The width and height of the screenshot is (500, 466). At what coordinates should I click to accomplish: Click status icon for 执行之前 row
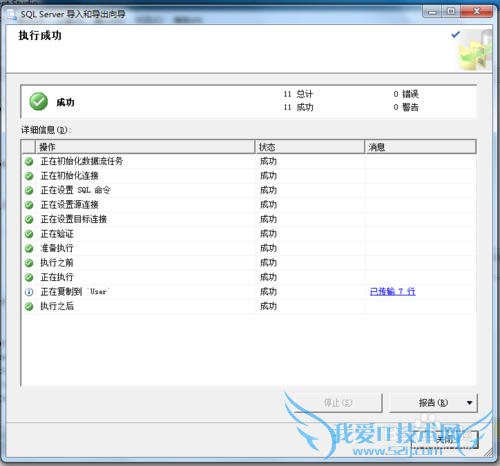29,263
